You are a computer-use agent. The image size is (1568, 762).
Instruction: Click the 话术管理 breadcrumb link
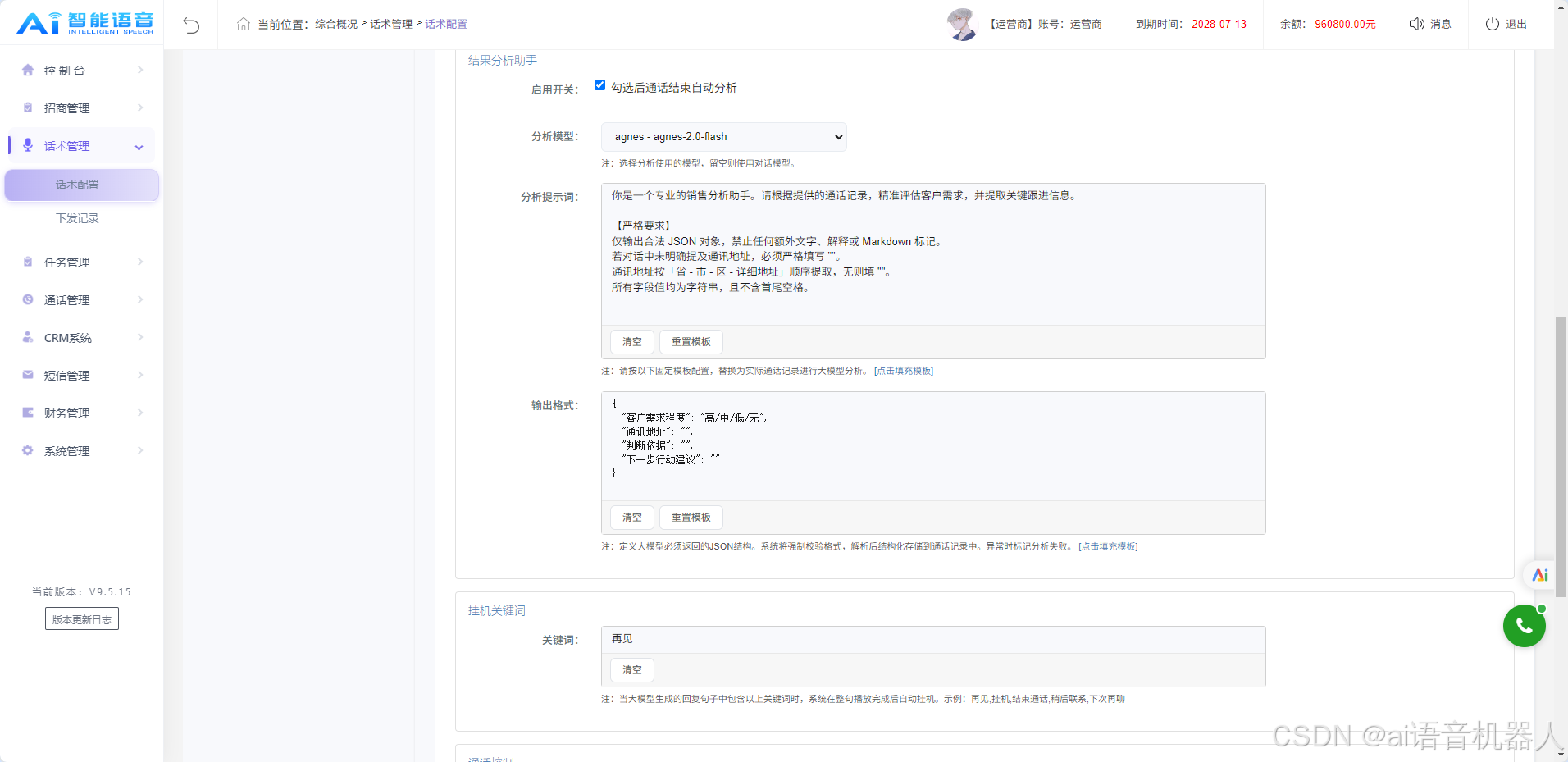click(x=391, y=24)
